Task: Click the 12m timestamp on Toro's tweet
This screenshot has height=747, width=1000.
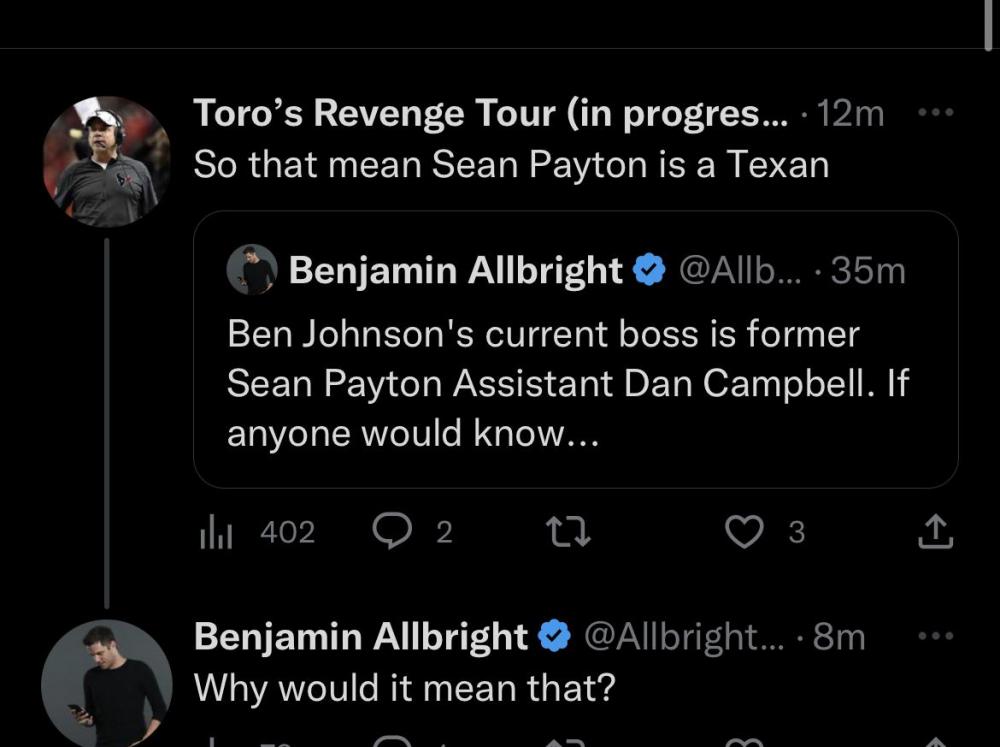Action: (850, 114)
